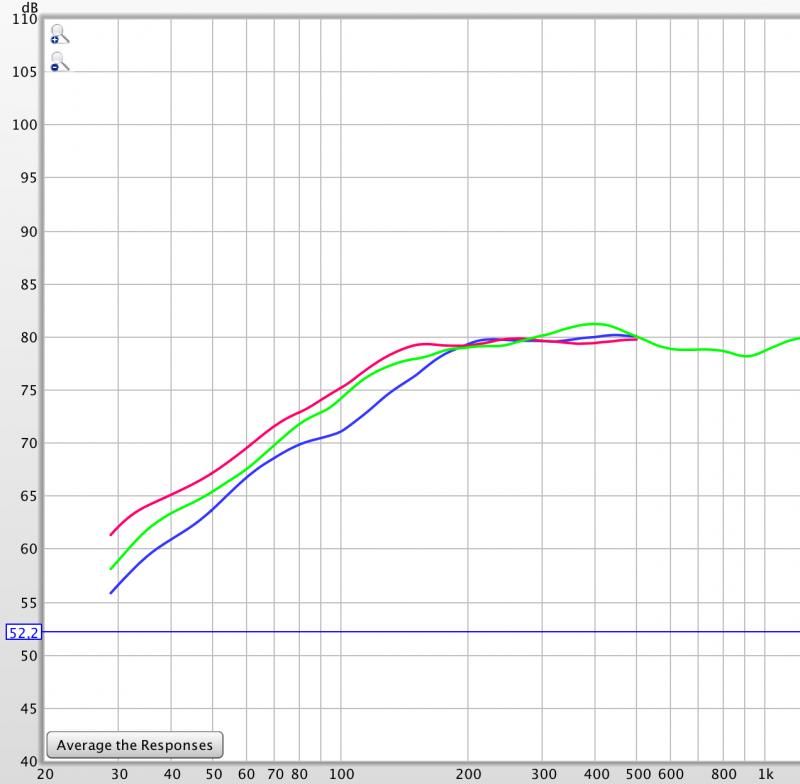Click the 500 Hz frequency axis label
The image size is (800, 784).
pos(638,774)
